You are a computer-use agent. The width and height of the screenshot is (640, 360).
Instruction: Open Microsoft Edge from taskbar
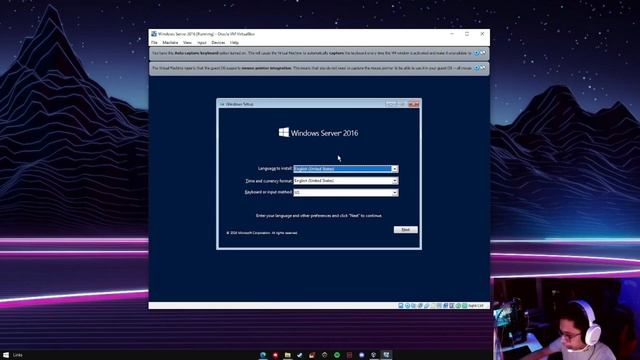coord(263,355)
